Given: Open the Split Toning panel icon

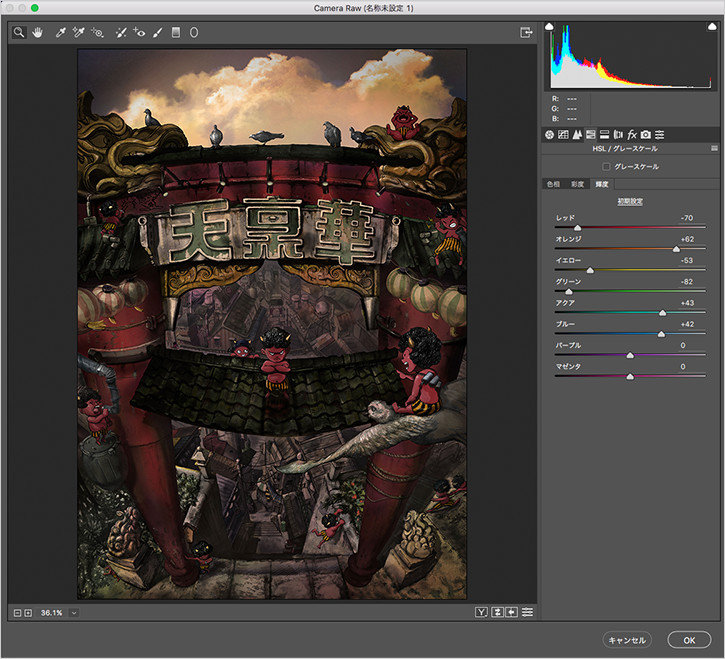Looking at the screenshot, I should 604,135.
